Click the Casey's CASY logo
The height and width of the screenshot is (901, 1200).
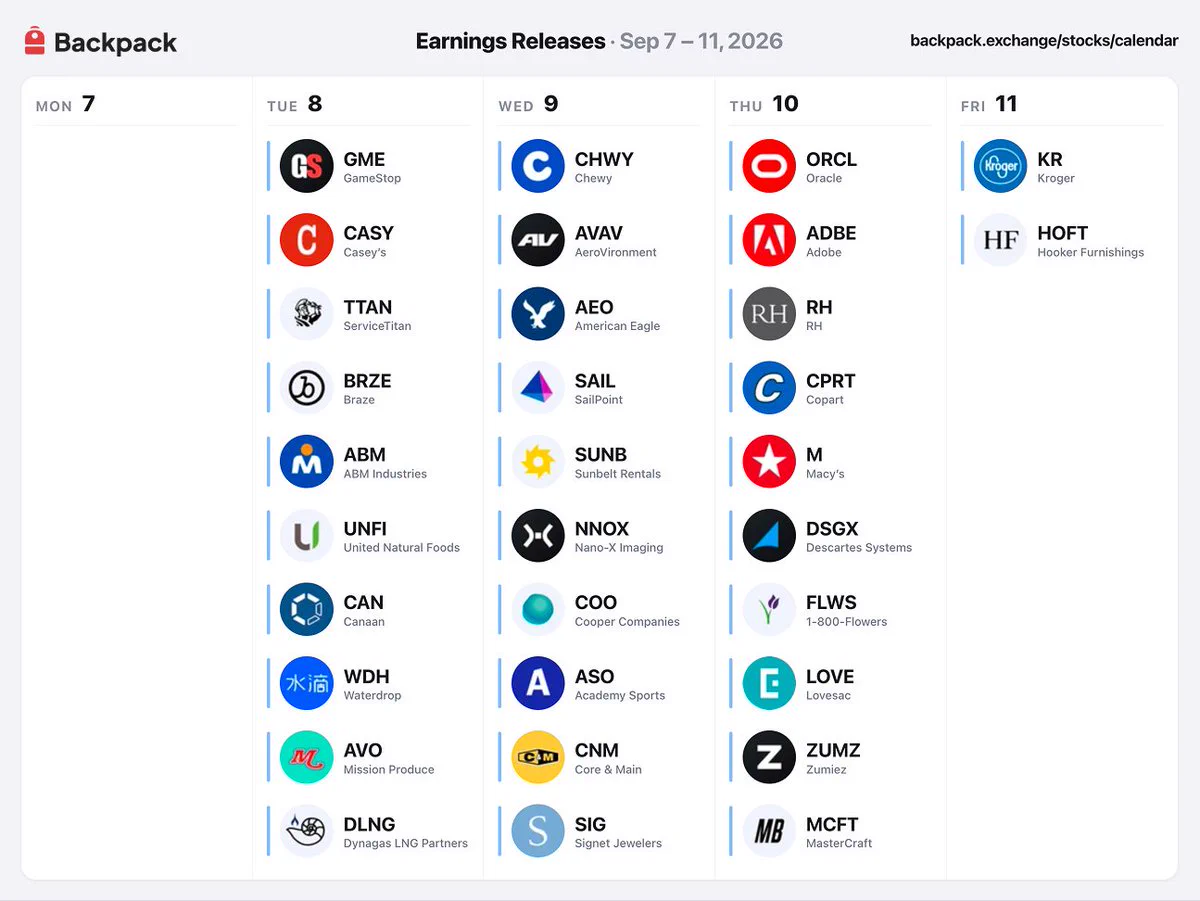coord(306,240)
